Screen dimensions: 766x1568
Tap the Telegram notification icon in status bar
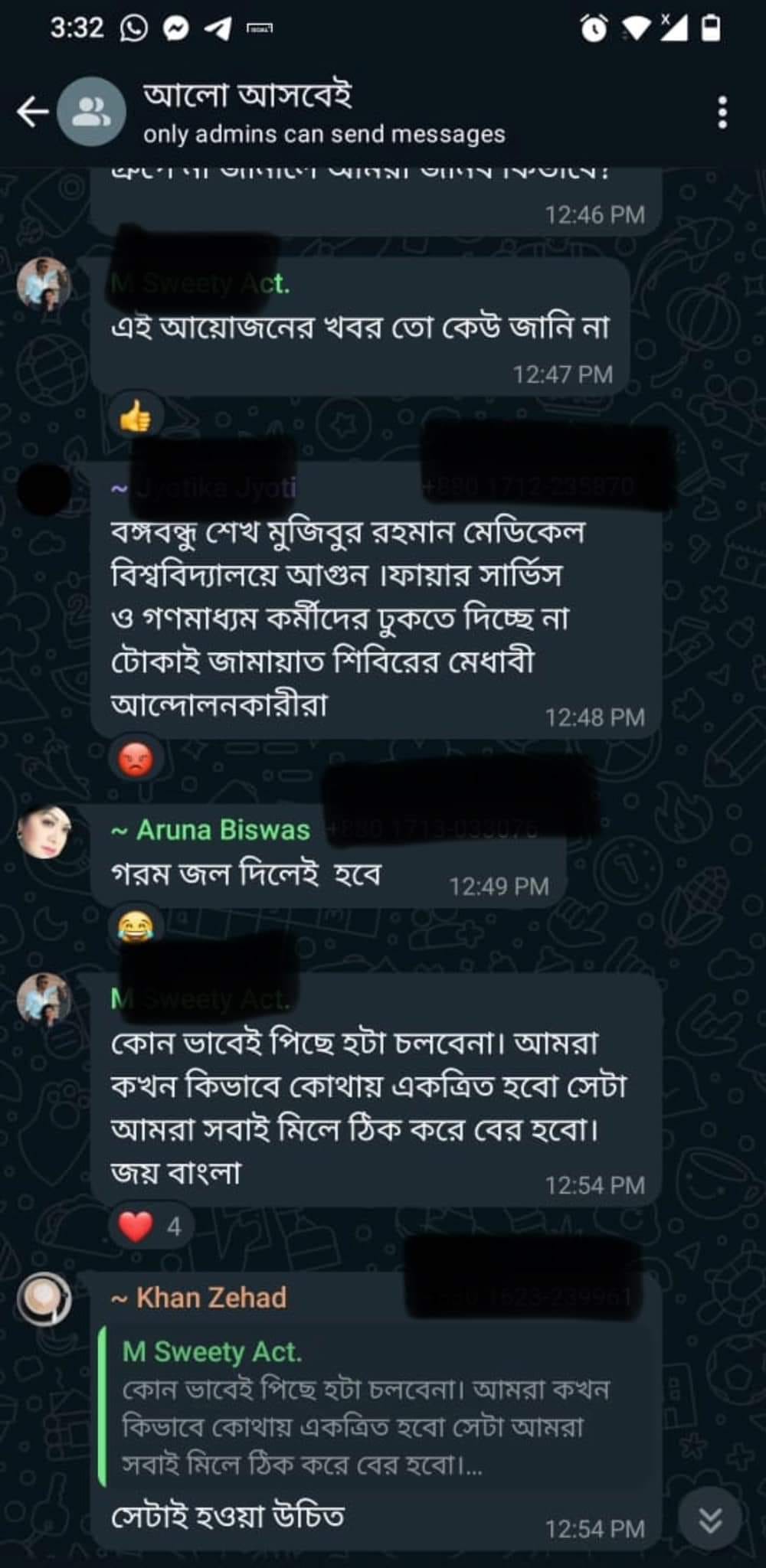218,29
